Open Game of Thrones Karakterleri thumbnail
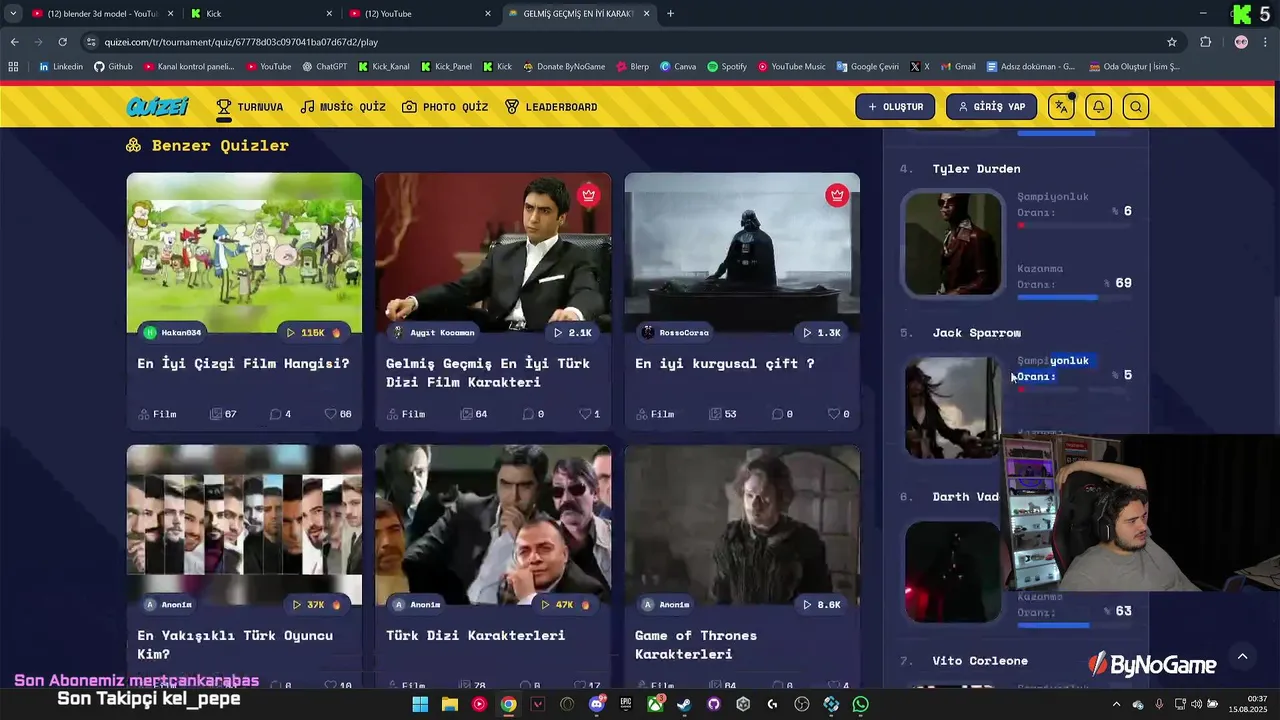Viewport: 1280px width, 720px height. (x=742, y=525)
